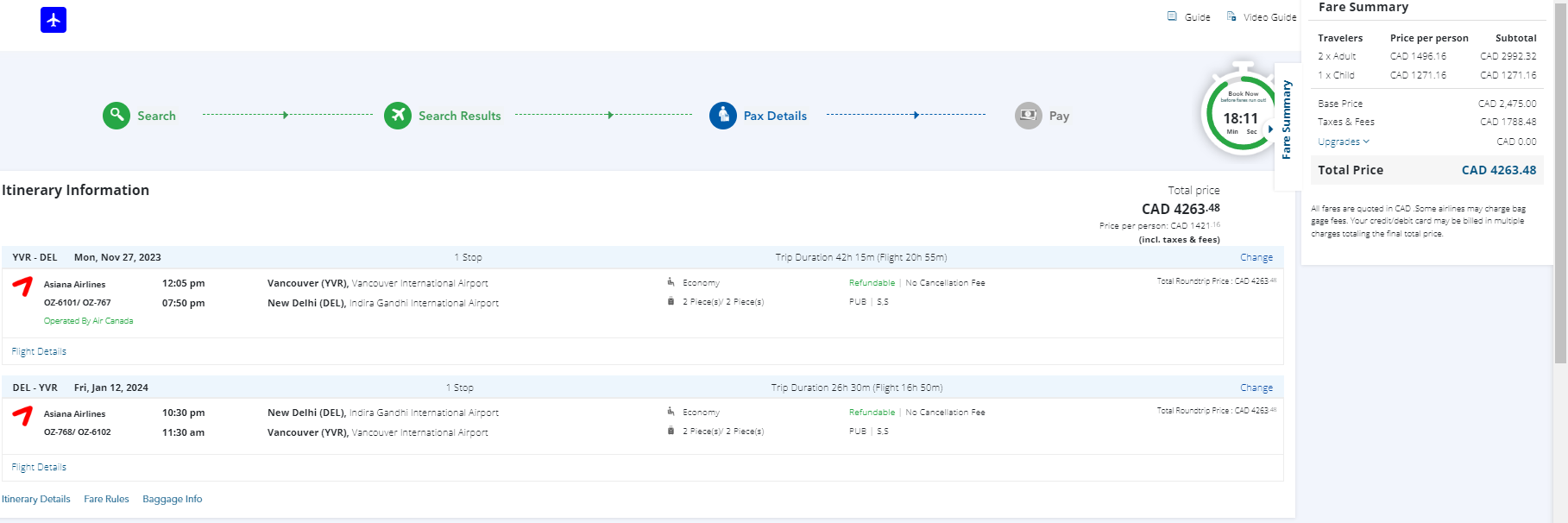Click the Search Results plane icon
1568x523 pixels.
tap(398, 116)
